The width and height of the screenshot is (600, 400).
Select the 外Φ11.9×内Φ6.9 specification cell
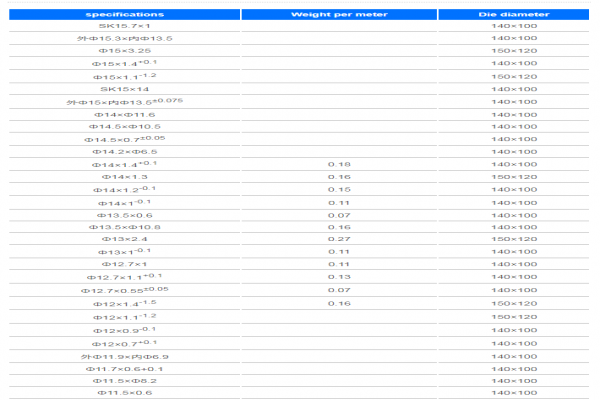125,357
